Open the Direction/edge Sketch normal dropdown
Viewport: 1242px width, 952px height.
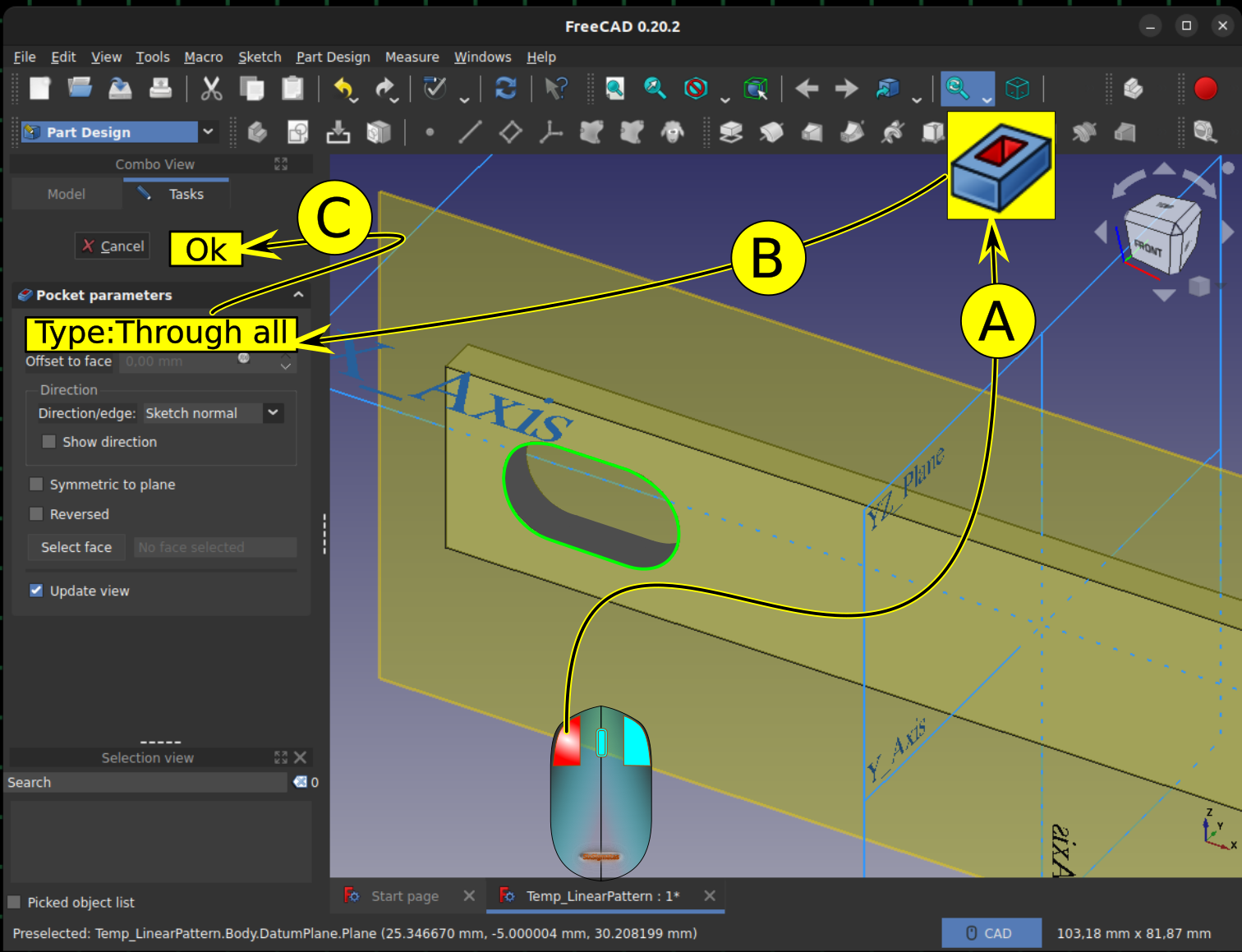click(214, 413)
